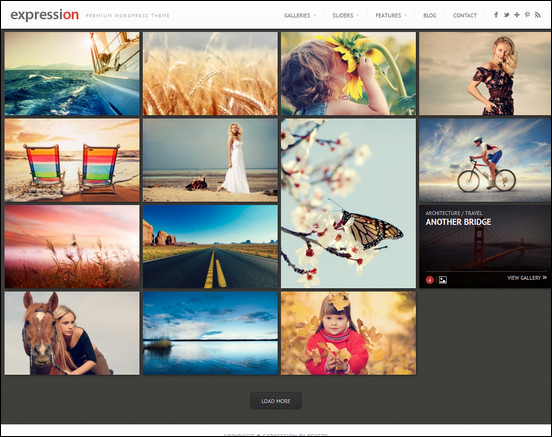Open the colorful beach chairs photo

(72, 160)
